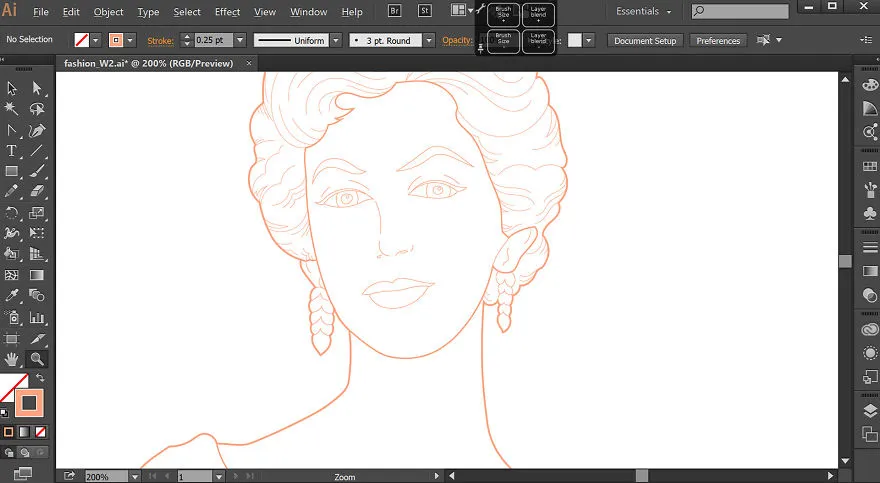This screenshot has width=880, height=483.
Task: Select the Warp tool
Action: click(x=12, y=233)
